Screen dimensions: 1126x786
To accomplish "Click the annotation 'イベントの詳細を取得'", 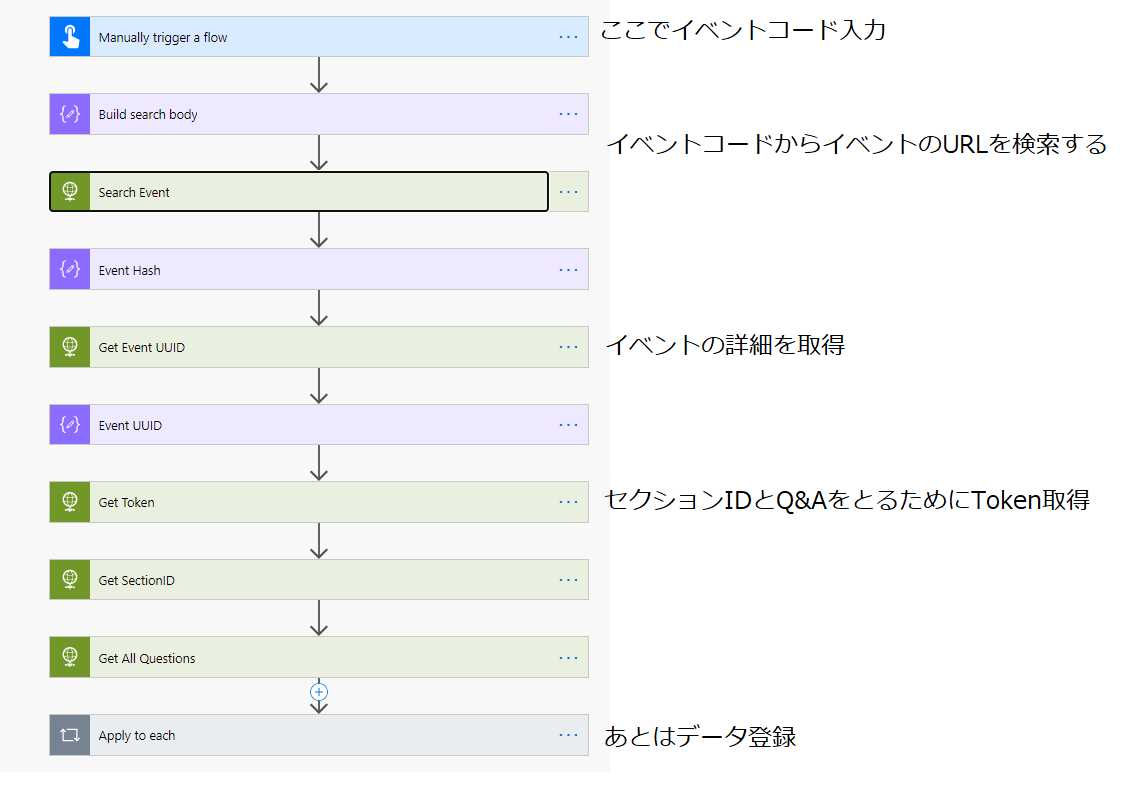I will tap(725, 345).
